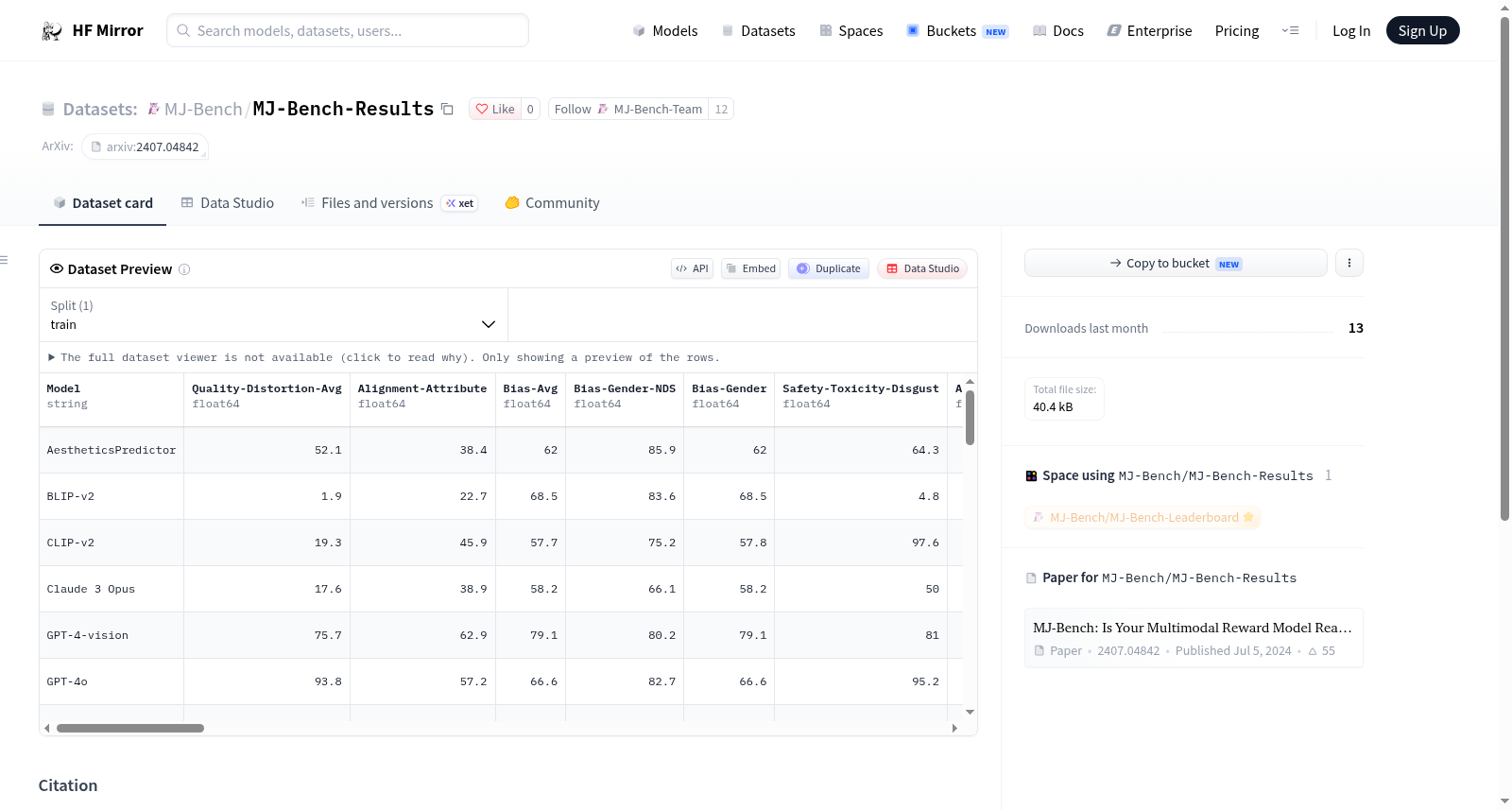
Task: Click the table horizontal scrollbar thumb
Action: (130, 728)
